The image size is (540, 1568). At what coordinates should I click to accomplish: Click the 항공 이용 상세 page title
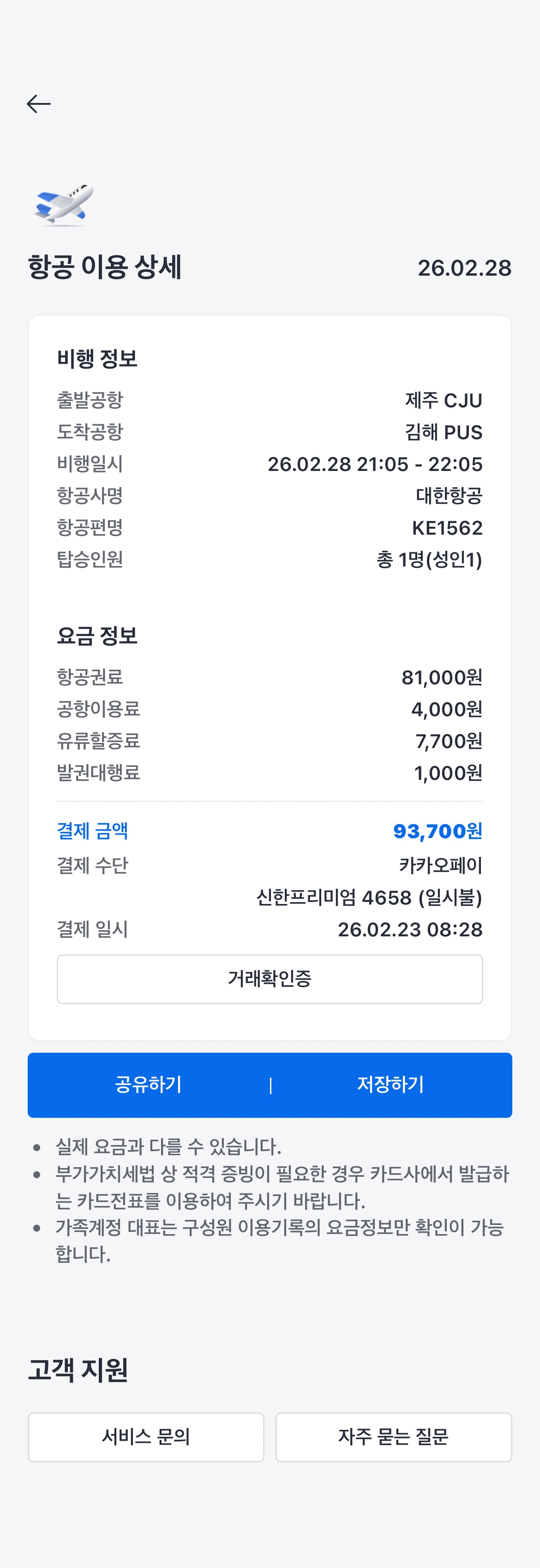point(105,267)
